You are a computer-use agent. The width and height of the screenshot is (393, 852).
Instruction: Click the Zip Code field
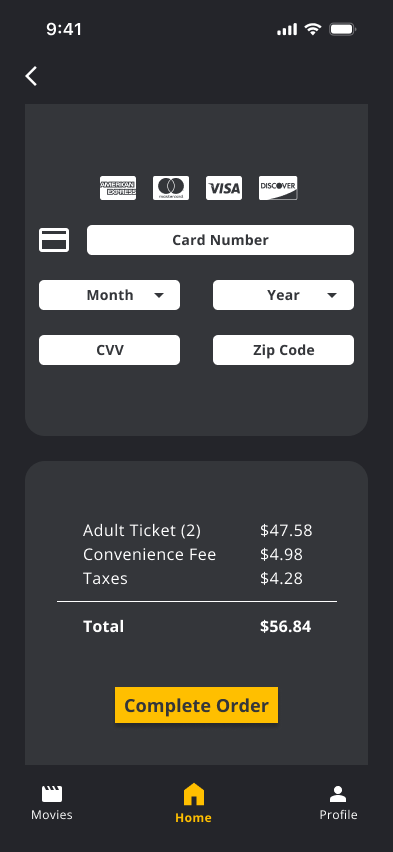pos(283,350)
